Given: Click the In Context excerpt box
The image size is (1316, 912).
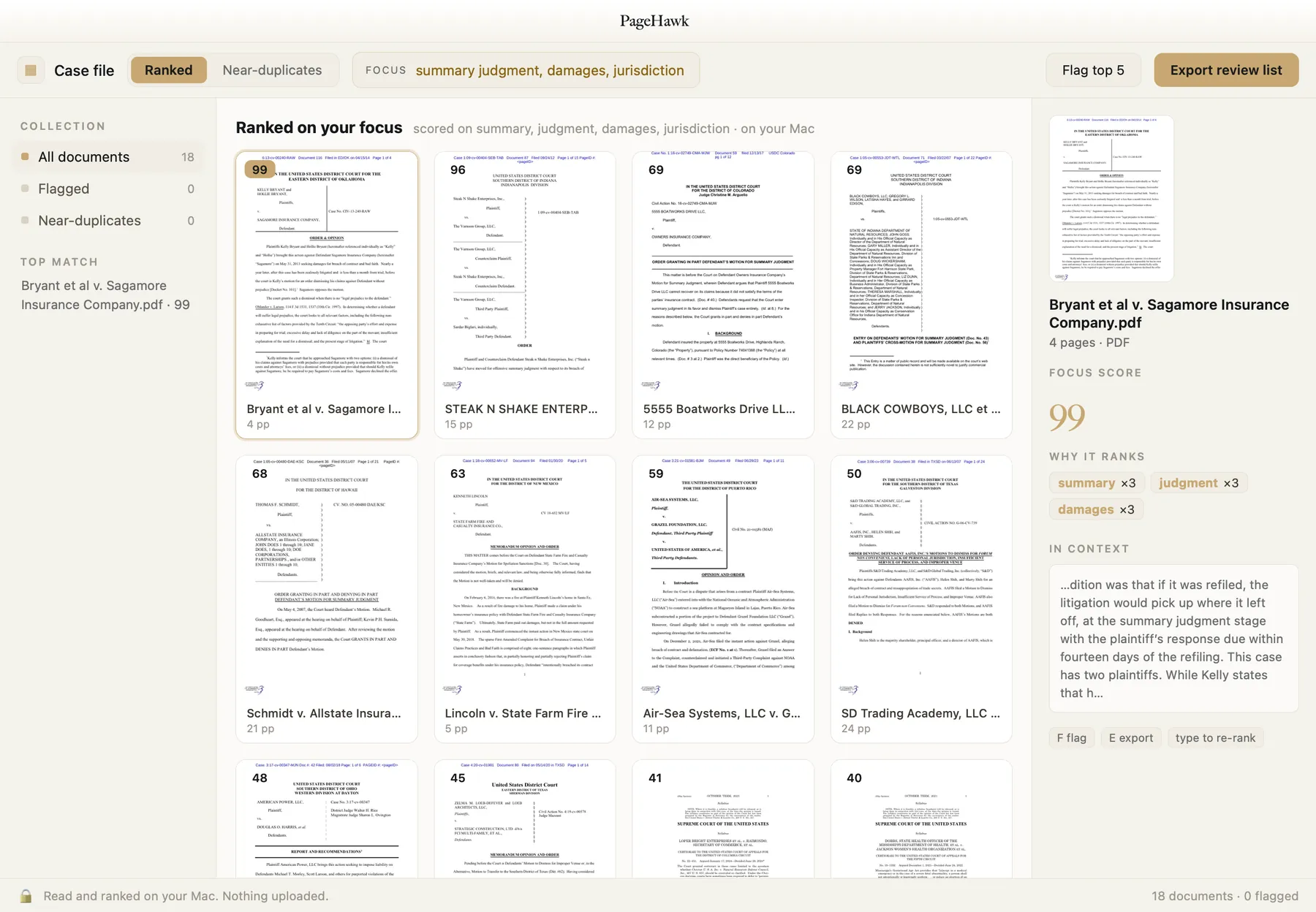Looking at the screenshot, I should (x=1173, y=639).
